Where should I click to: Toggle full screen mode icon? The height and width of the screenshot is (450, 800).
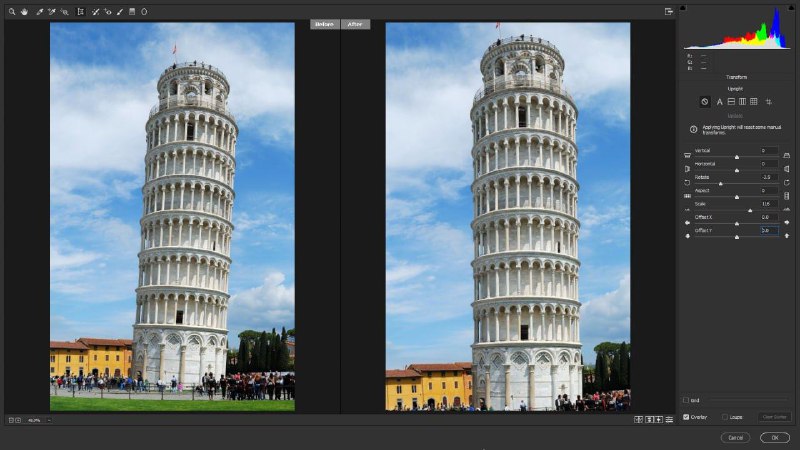click(669, 11)
